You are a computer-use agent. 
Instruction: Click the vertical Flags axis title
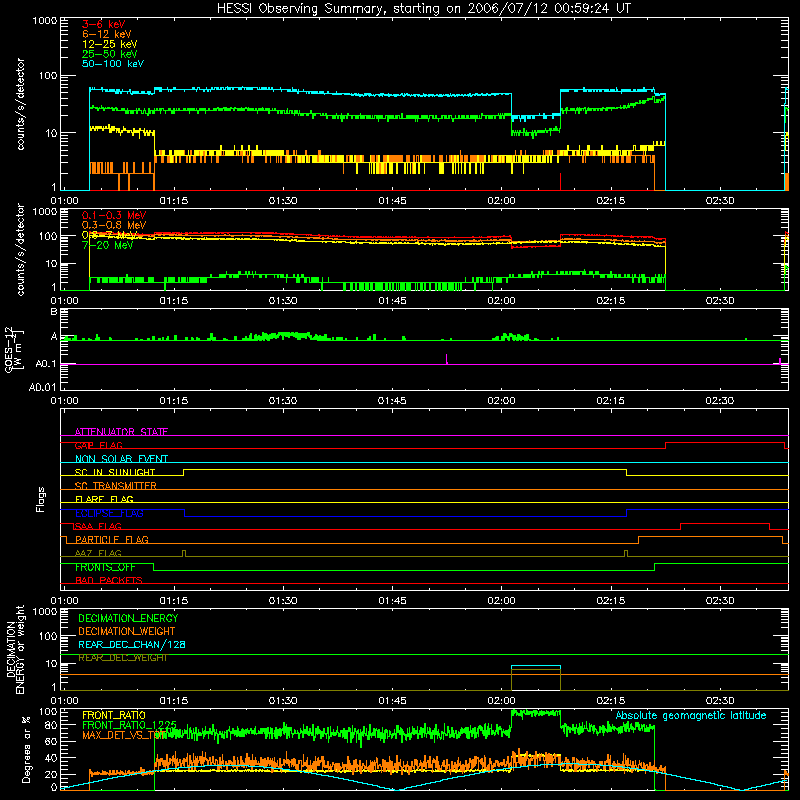click(40, 499)
